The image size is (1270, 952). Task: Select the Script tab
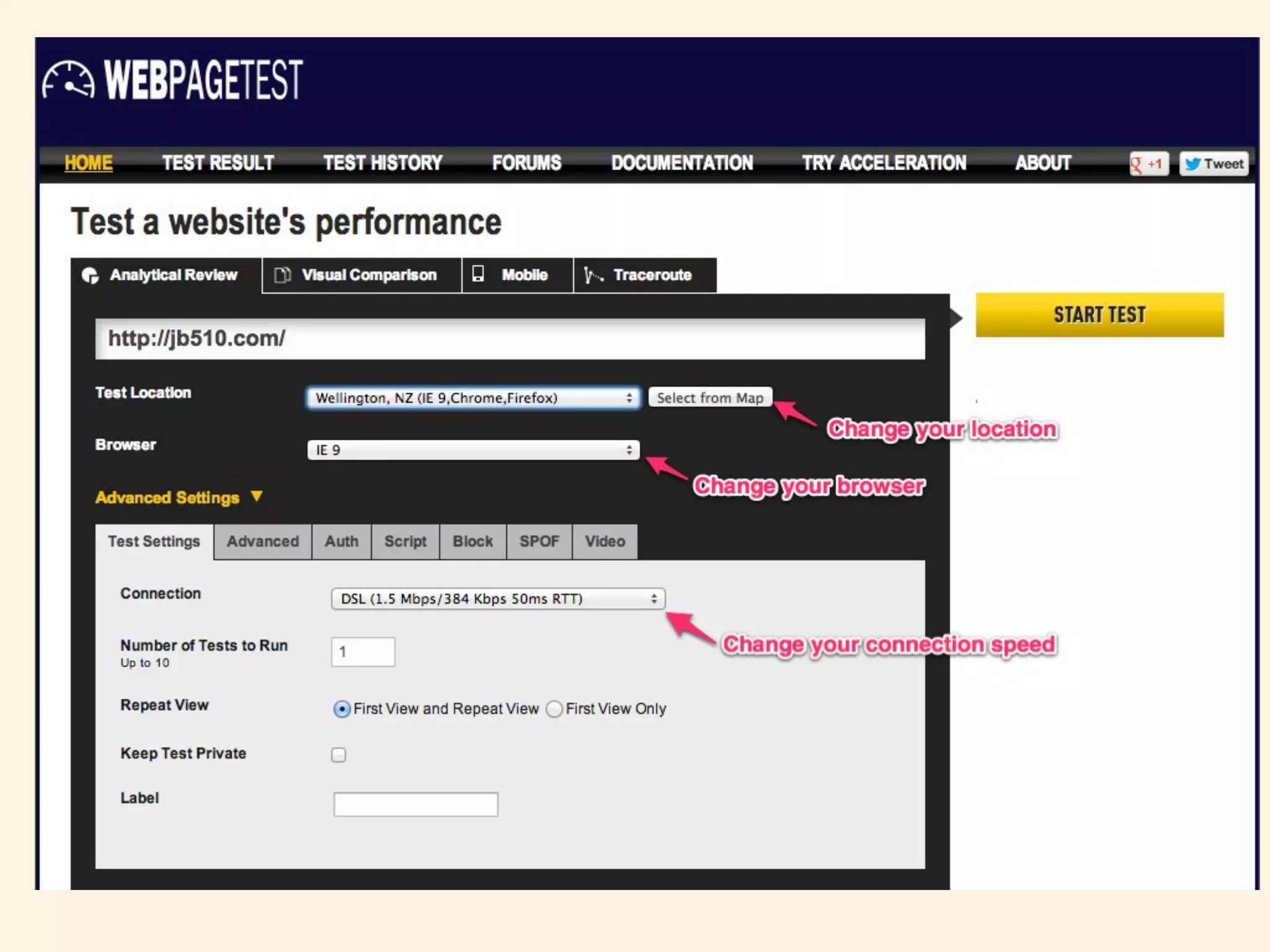pyautogui.click(x=406, y=542)
